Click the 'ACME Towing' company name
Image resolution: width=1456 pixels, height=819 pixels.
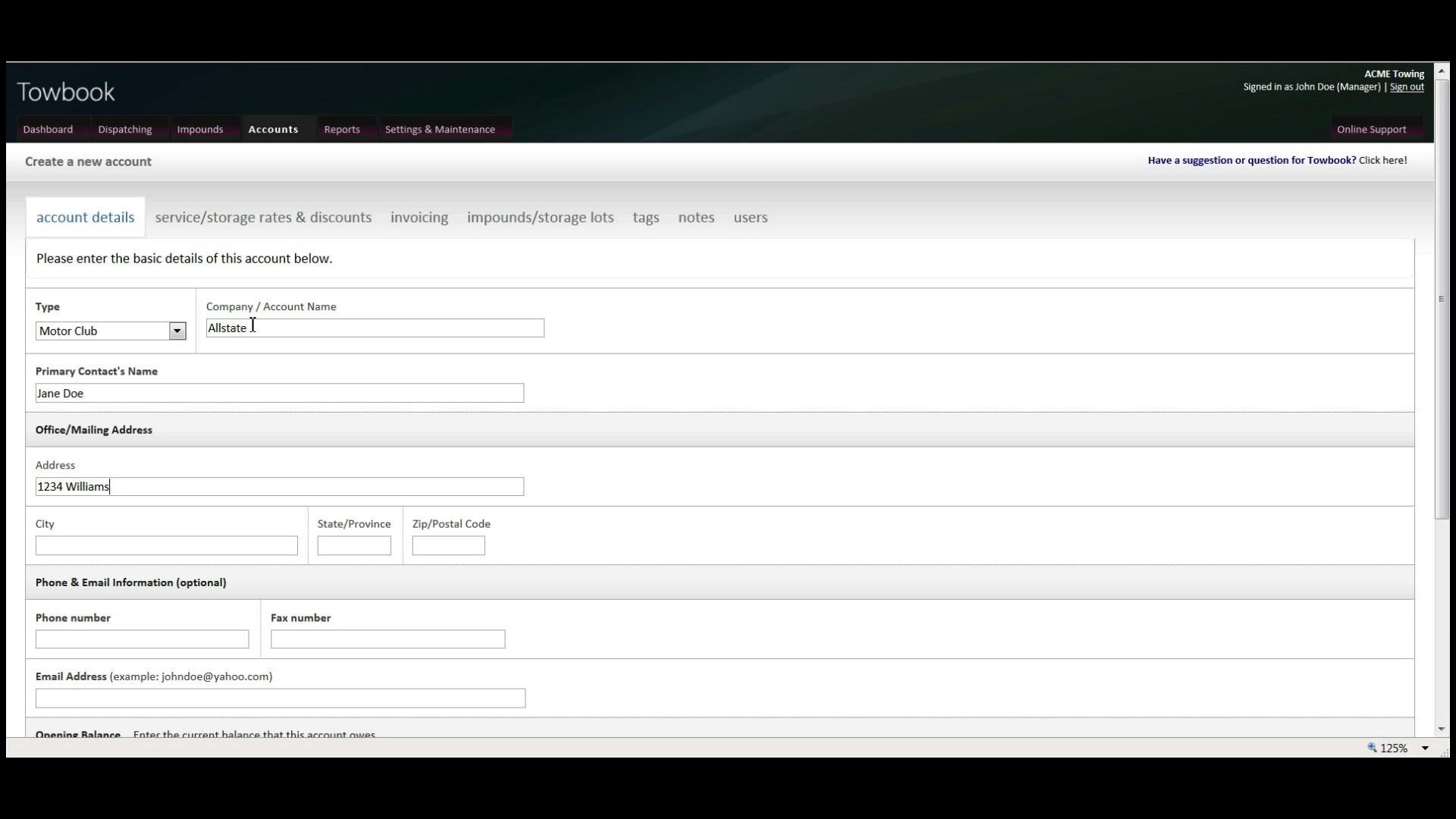coord(1394,74)
